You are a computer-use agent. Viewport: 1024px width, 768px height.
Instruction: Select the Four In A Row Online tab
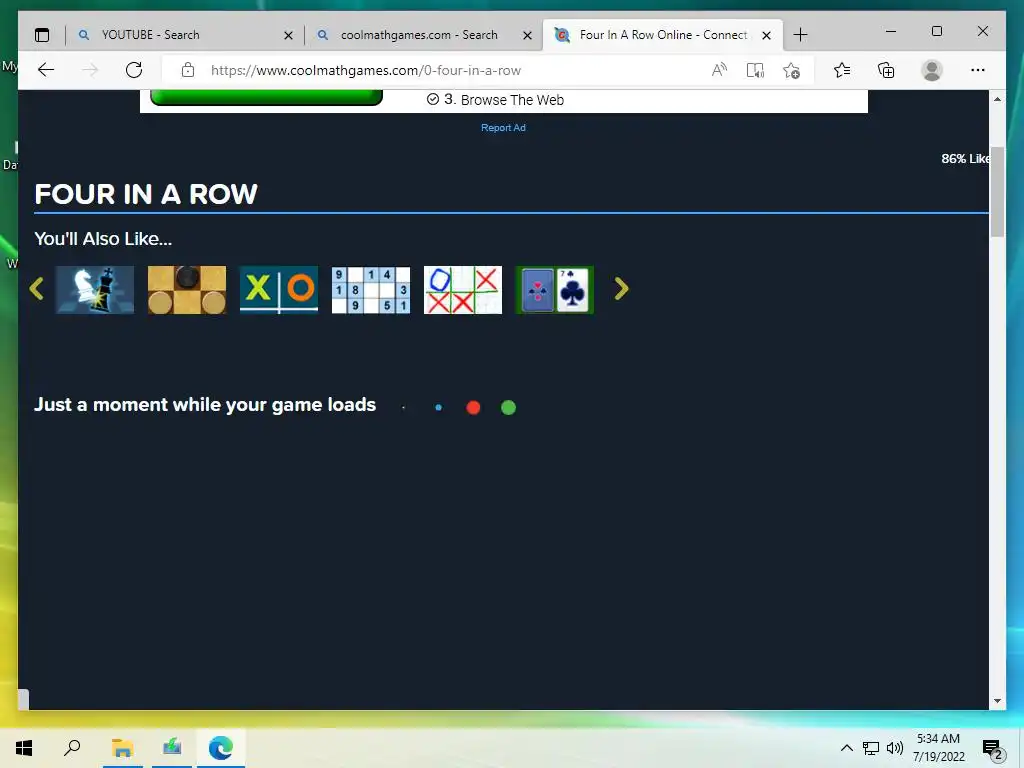[x=663, y=35]
